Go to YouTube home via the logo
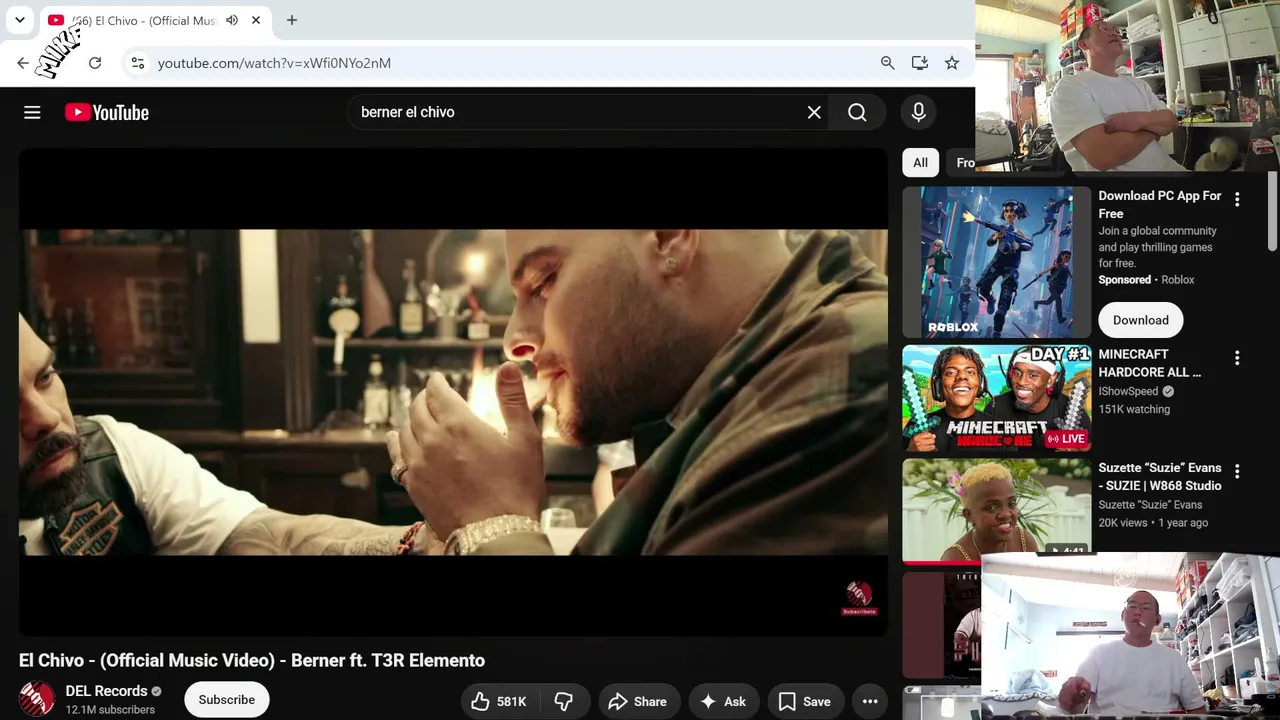The height and width of the screenshot is (720, 1280). point(107,113)
